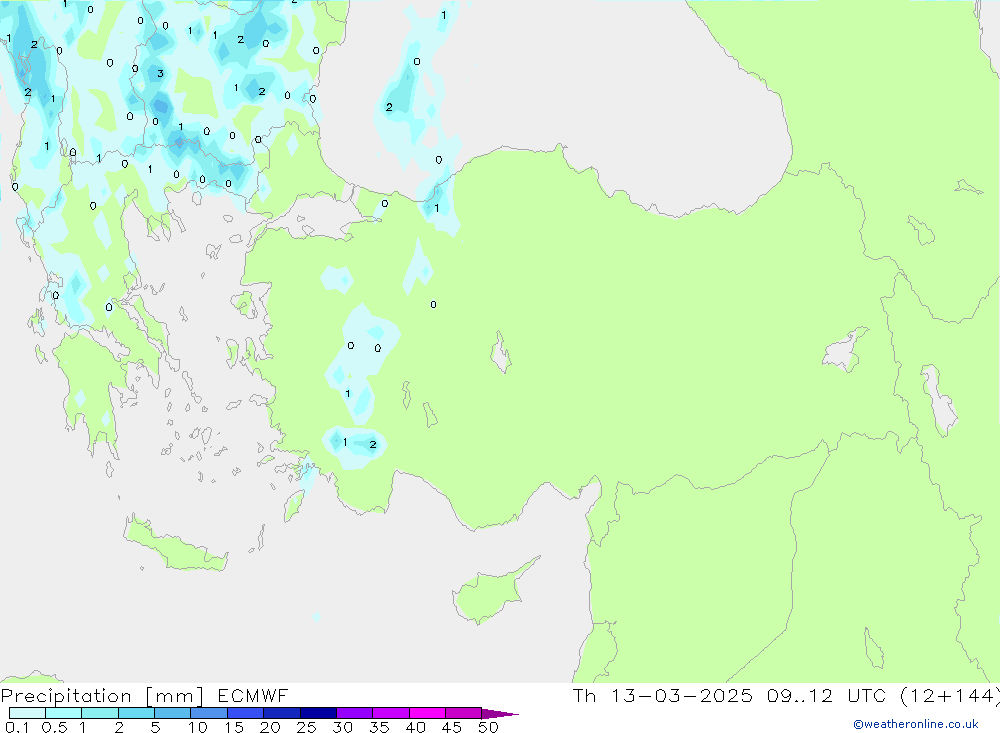Click the legend label '25'

click(306, 727)
